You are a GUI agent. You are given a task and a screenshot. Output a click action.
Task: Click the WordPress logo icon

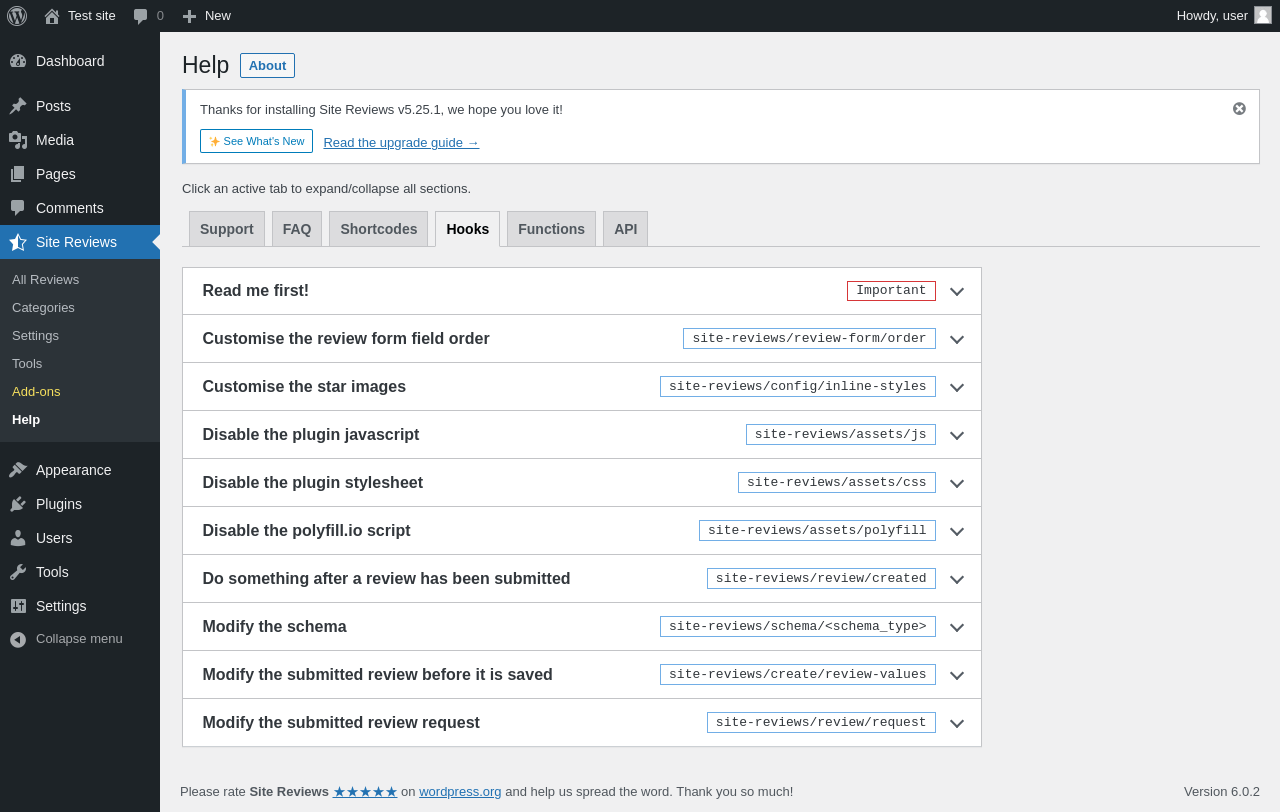(17, 16)
